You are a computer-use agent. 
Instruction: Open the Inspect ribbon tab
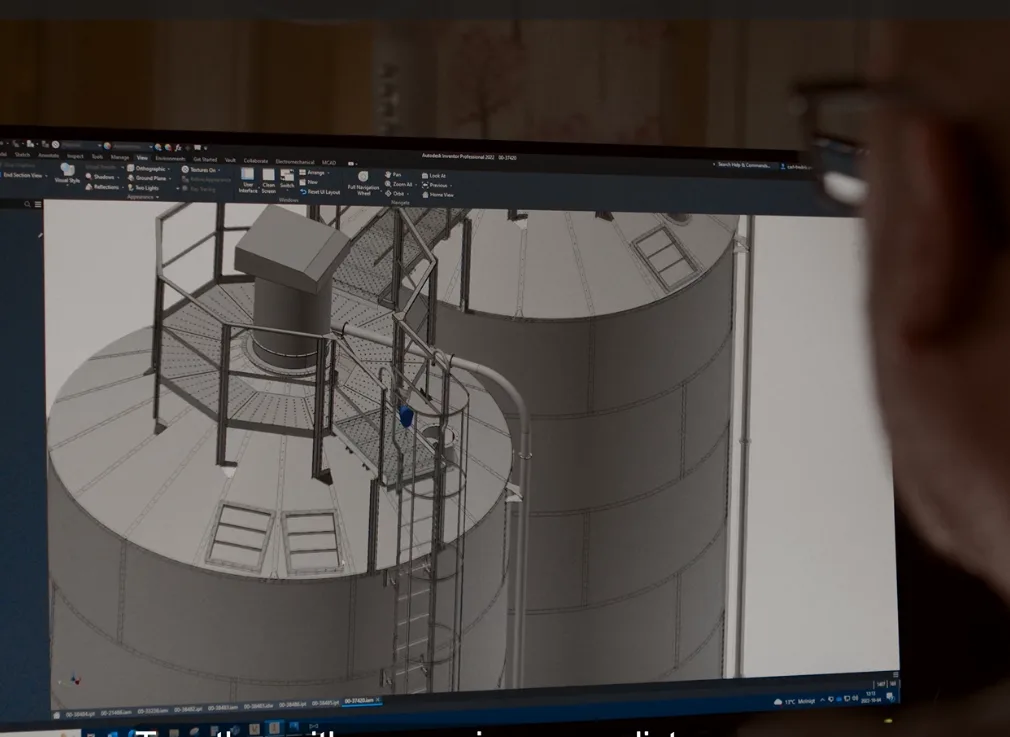tap(75, 156)
